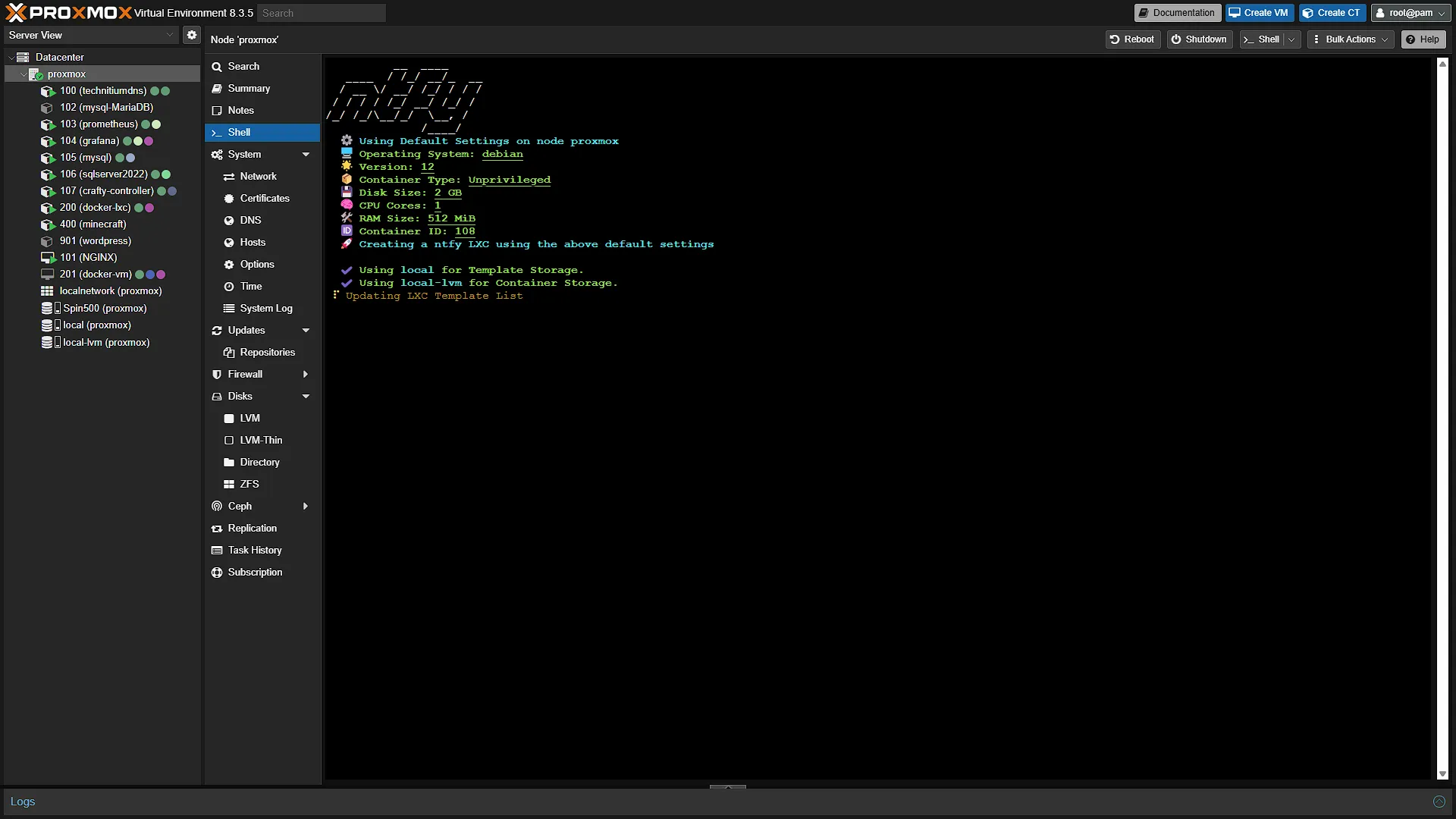Click the Network arrows icon
Image resolution: width=1456 pixels, height=819 pixels.
coord(229,177)
